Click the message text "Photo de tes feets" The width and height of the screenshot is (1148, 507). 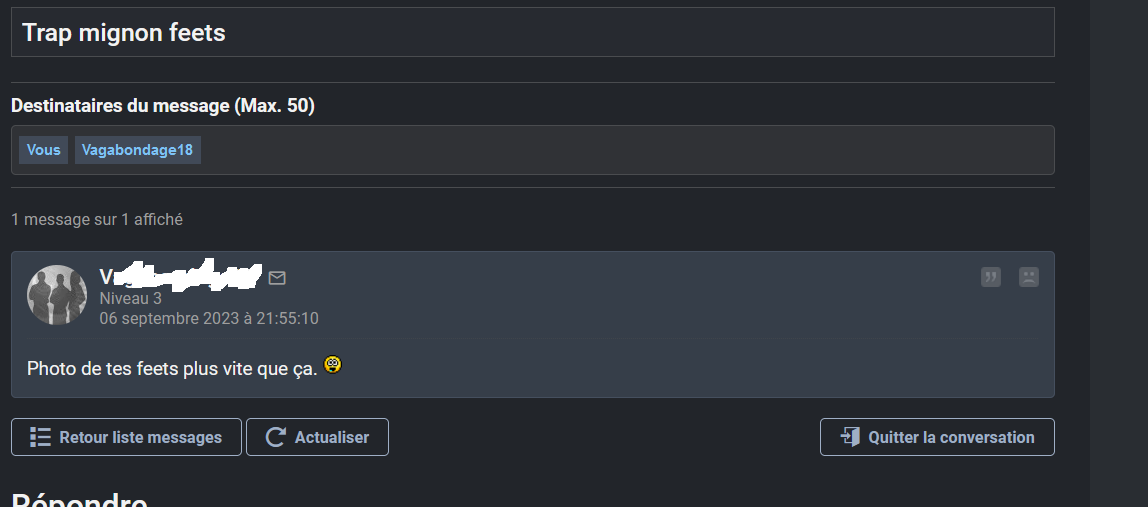click(x=172, y=368)
